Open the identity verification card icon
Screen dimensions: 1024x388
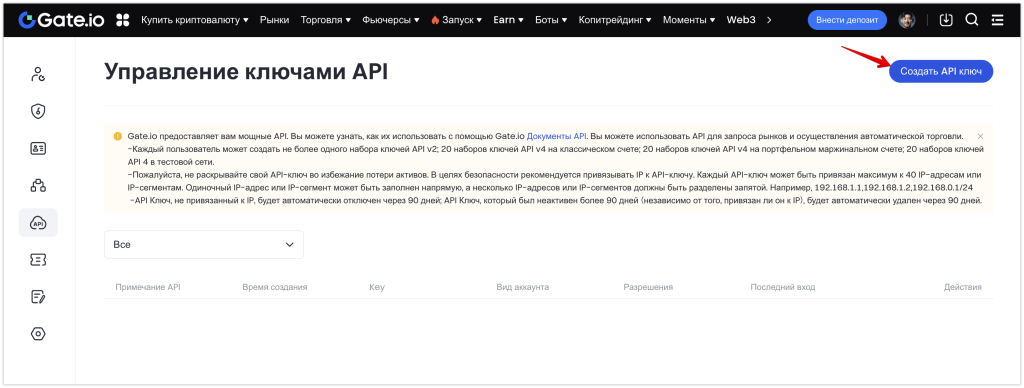point(38,148)
